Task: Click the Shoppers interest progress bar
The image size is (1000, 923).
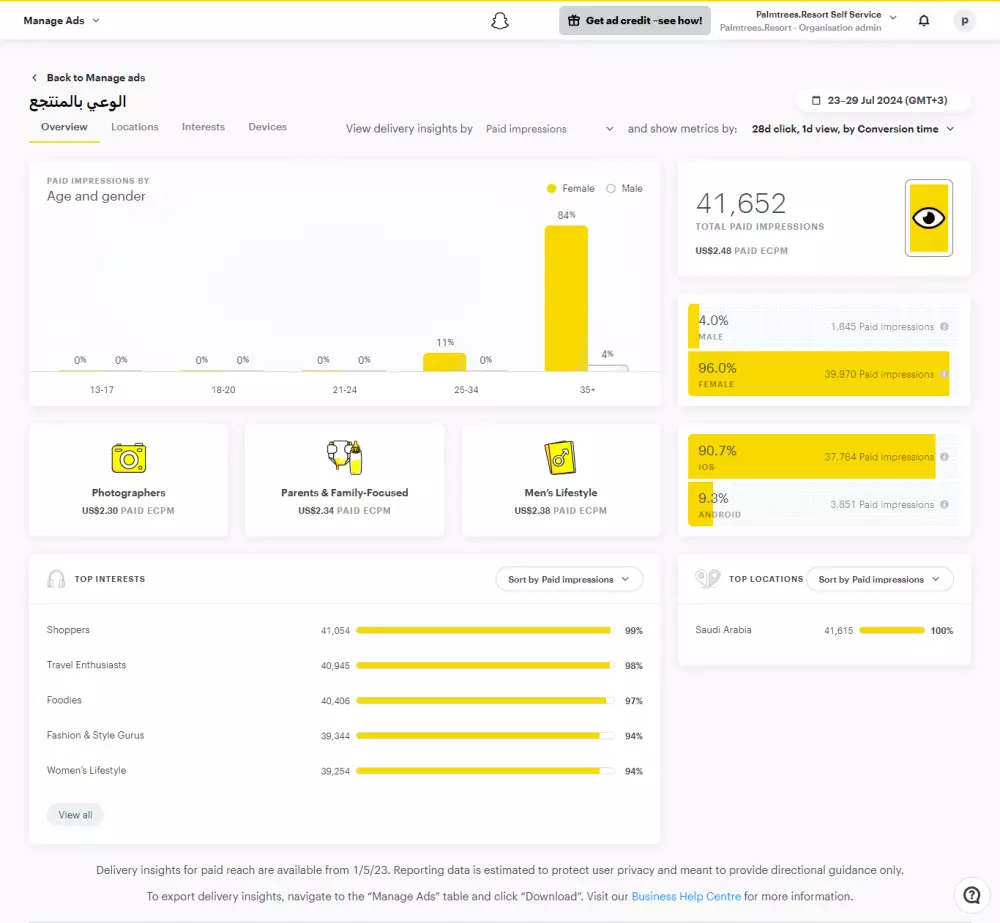Action: [485, 630]
